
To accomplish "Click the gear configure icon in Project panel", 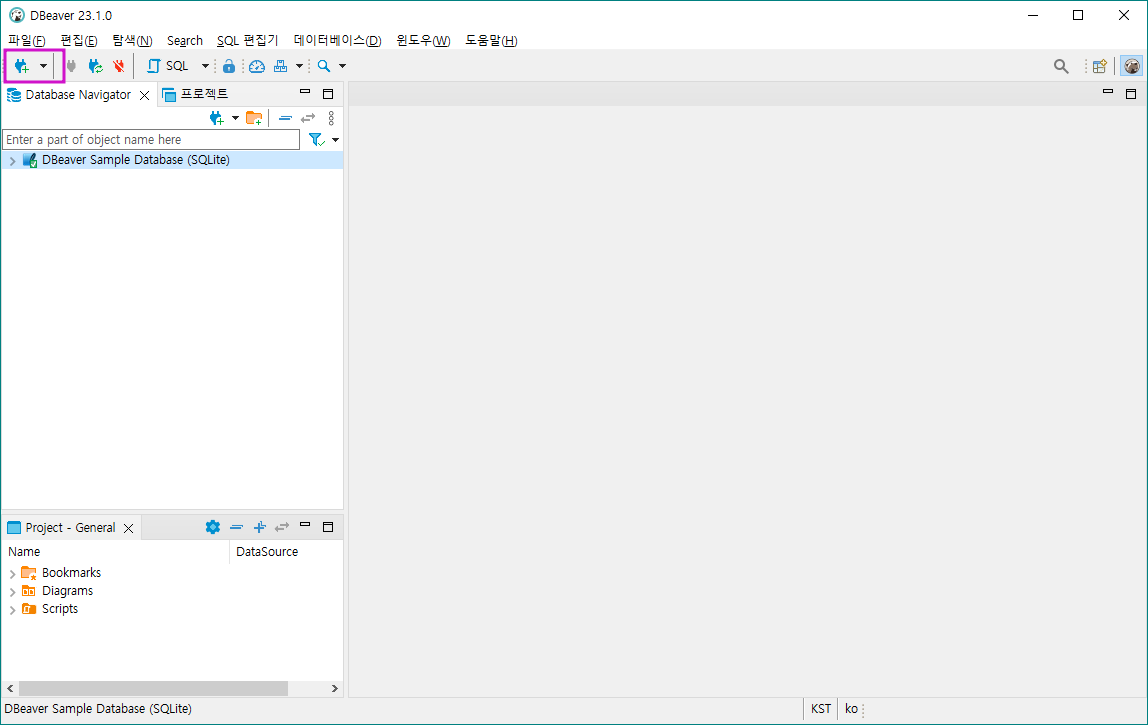I will (213, 527).
